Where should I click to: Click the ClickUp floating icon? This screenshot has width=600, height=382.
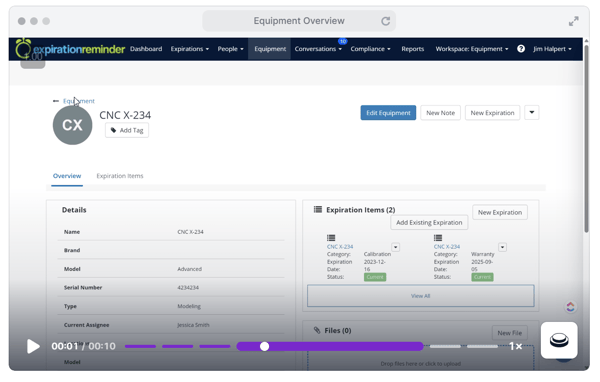click(571, 307)
